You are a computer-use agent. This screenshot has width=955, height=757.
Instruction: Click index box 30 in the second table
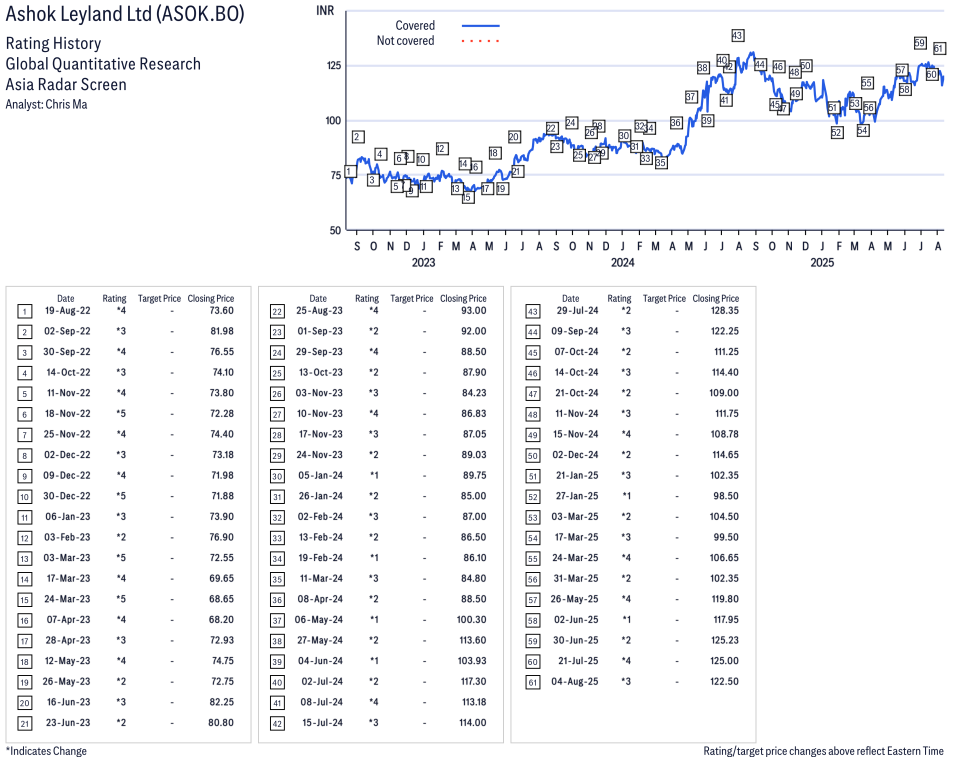pos(277,476)
